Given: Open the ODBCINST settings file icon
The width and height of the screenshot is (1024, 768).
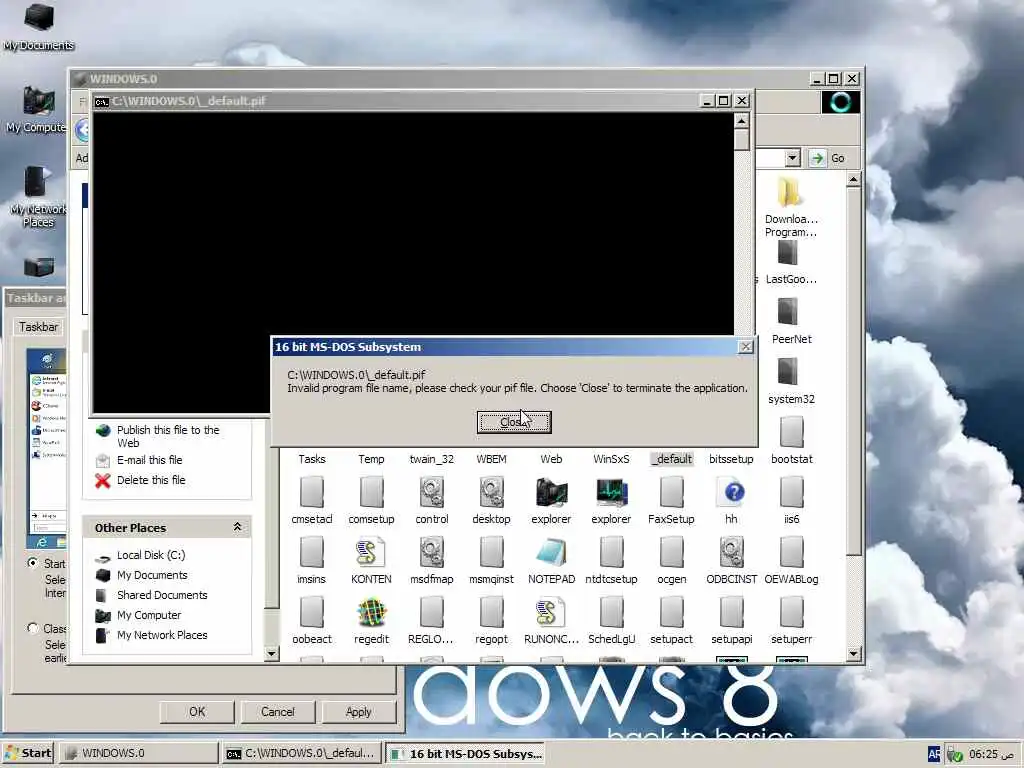Looking at the screenshot, I should coord(731,552).
